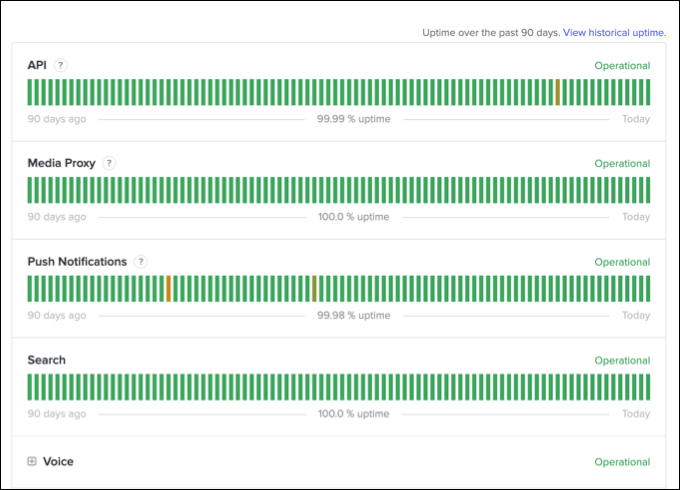Viewport: 680px width, 490px height.
Task: Select the orange incident bar in API chart
Action: (557, 92)
